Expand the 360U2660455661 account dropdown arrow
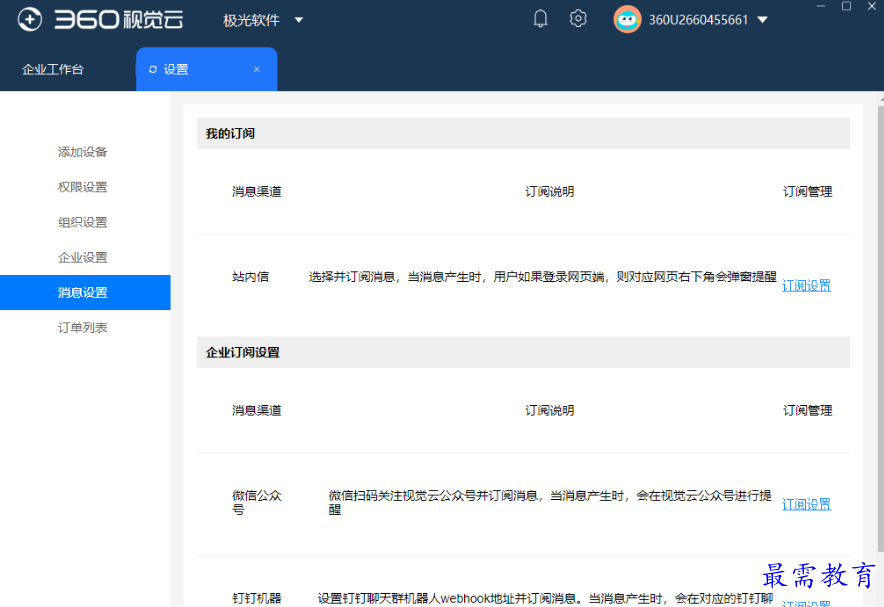884x607 pixels. [x=763, y=20]
